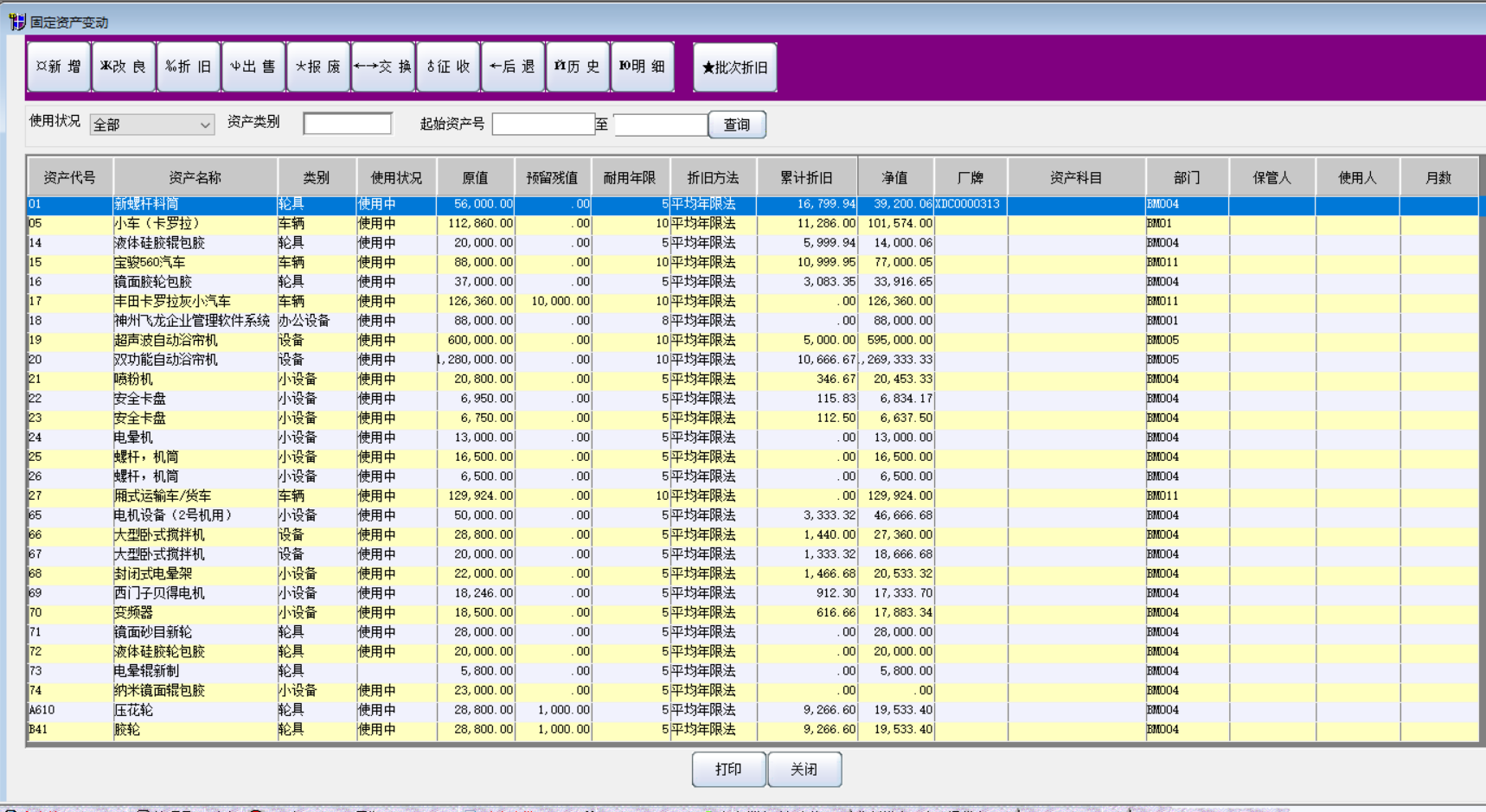Click the 报废 (Scrap) toolbar button
1486x812 pixels.
(x=318, y=67)
